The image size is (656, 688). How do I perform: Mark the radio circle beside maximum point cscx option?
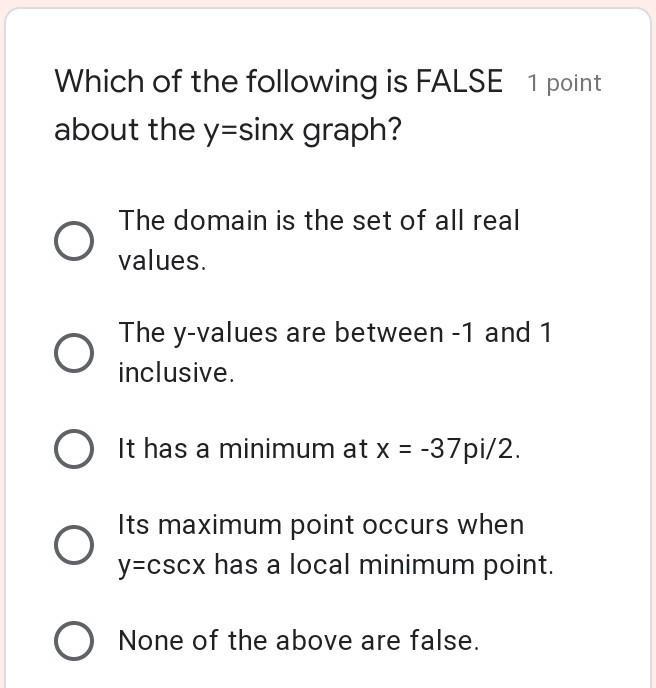pyautogui.click(x=74, y=545)
